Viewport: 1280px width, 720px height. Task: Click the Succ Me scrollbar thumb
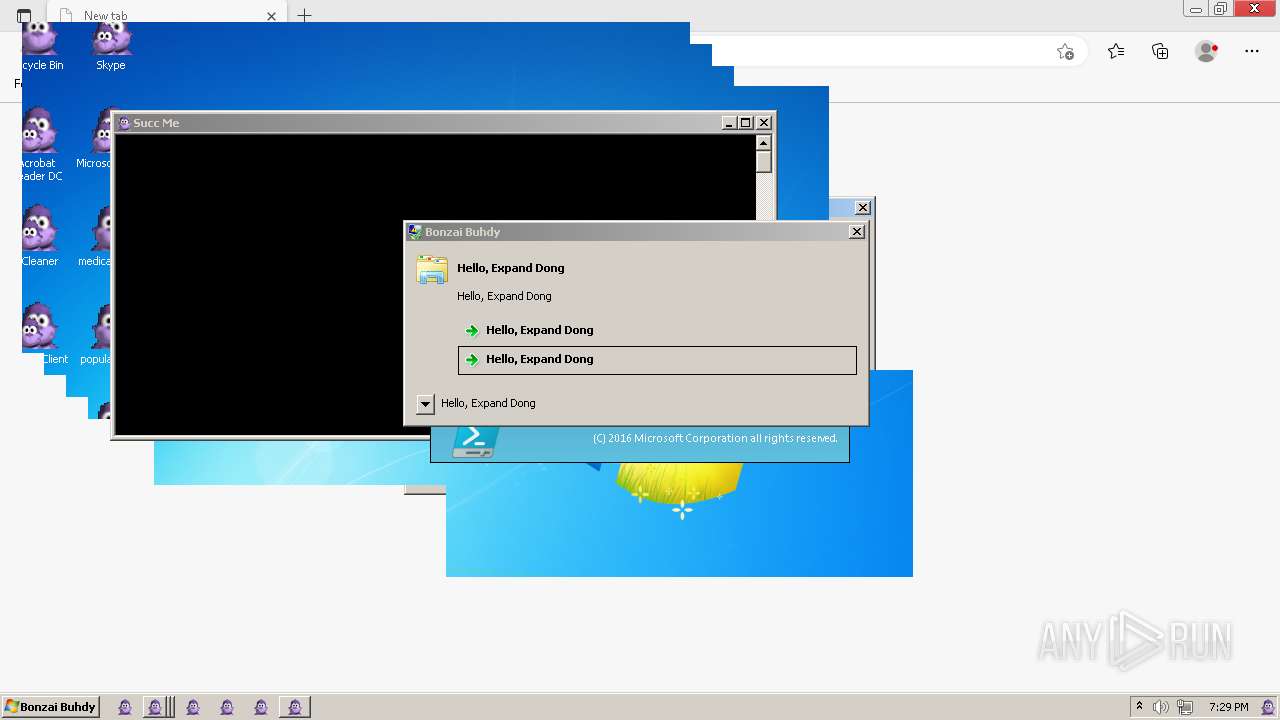(x=764, y=162)
